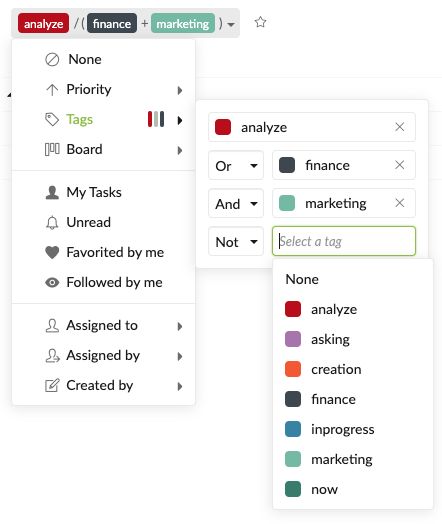Focus the Select a tag field
This screenshot has width=442, height=524.
coord(344,241)
